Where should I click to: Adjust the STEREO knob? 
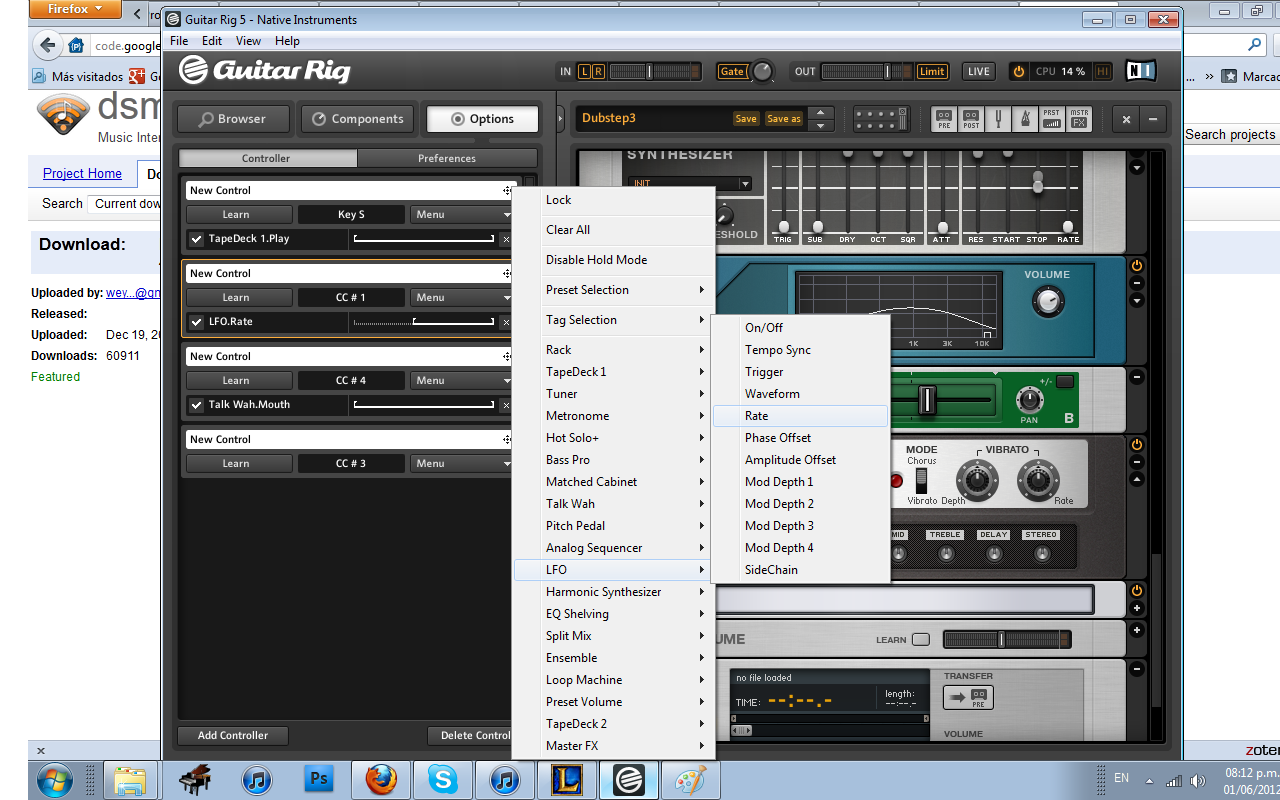point(1041,553)
